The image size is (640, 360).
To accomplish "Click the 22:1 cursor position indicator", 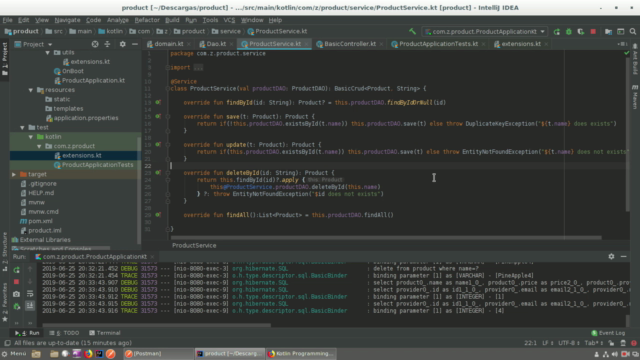I will click(x=530, y=343).
